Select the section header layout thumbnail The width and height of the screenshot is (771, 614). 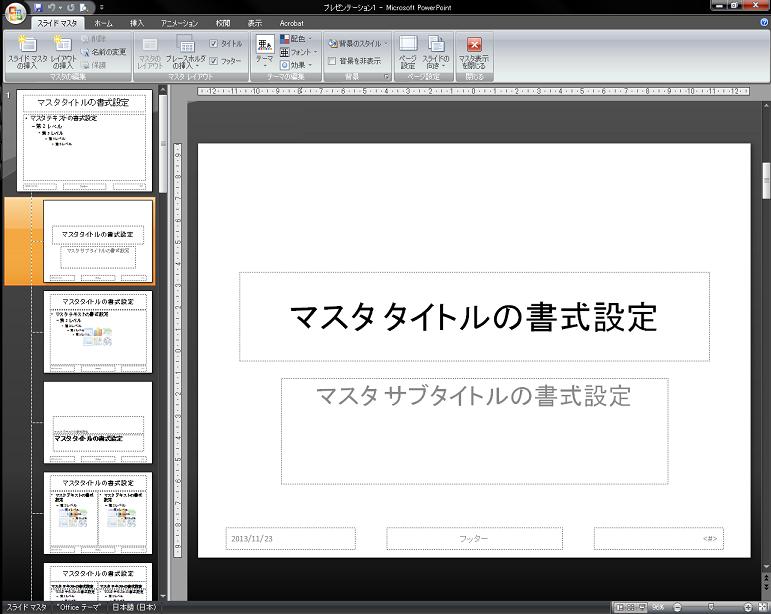[98, 422]
